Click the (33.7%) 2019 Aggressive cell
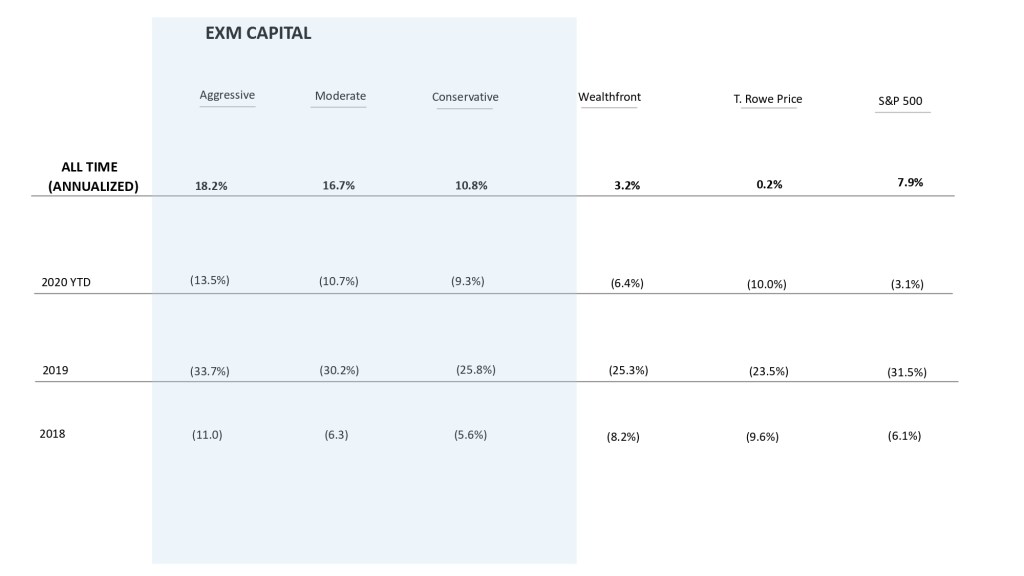The width and height of the screenshot is (1024, 576). point(209,371)
